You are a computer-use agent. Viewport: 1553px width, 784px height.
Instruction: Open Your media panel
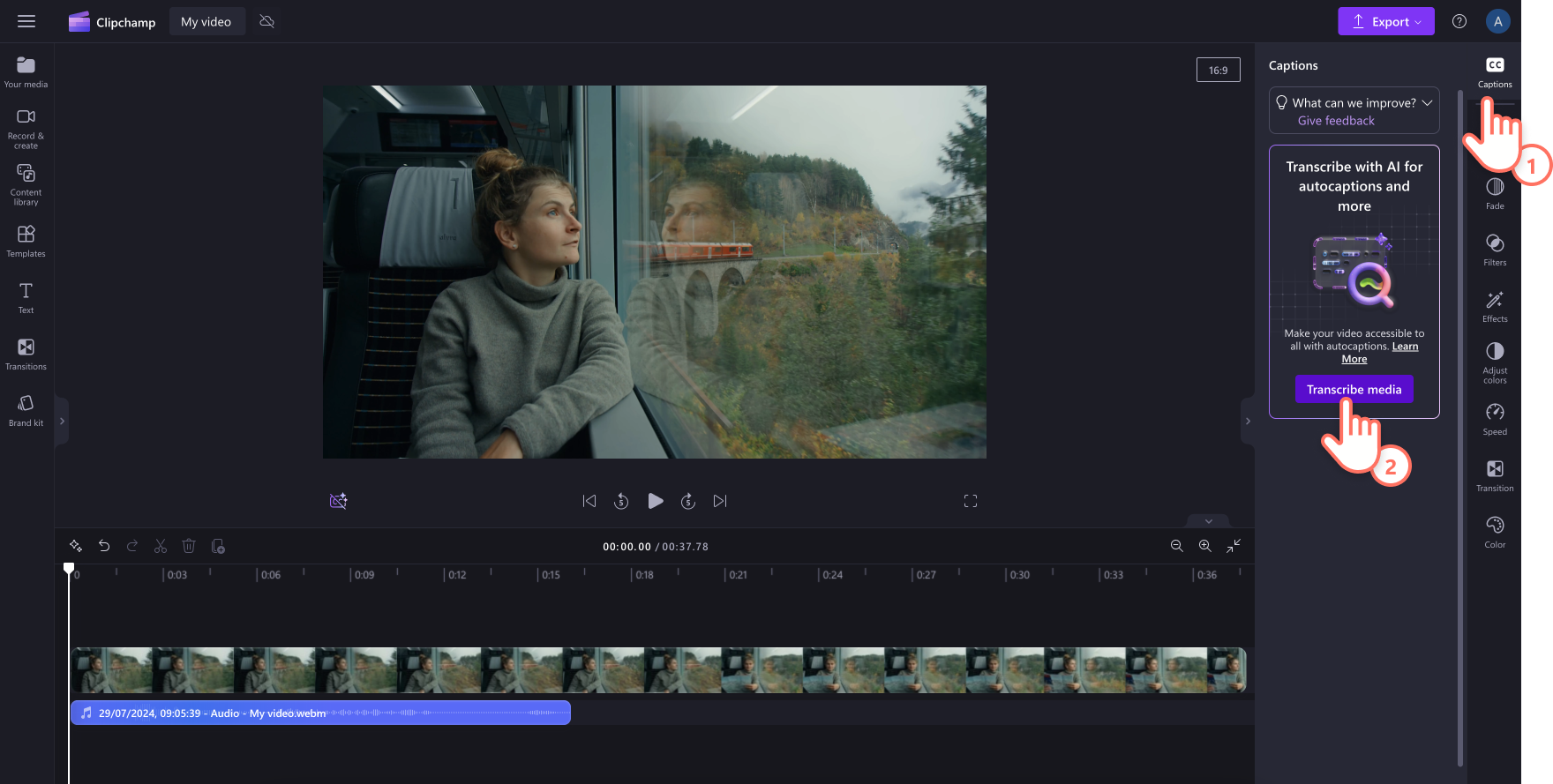26,72
